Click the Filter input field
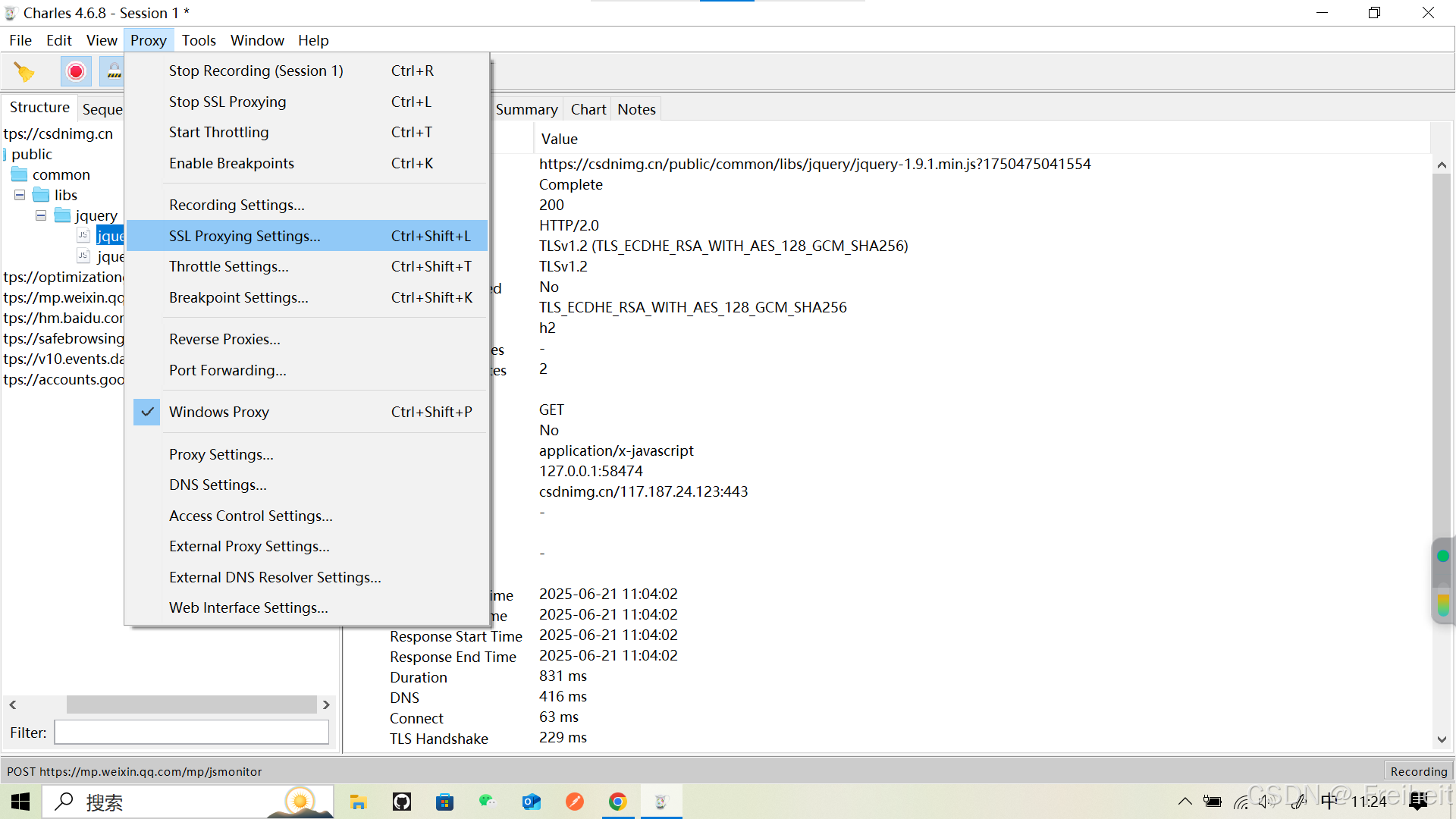 click(x=191, y=733)
